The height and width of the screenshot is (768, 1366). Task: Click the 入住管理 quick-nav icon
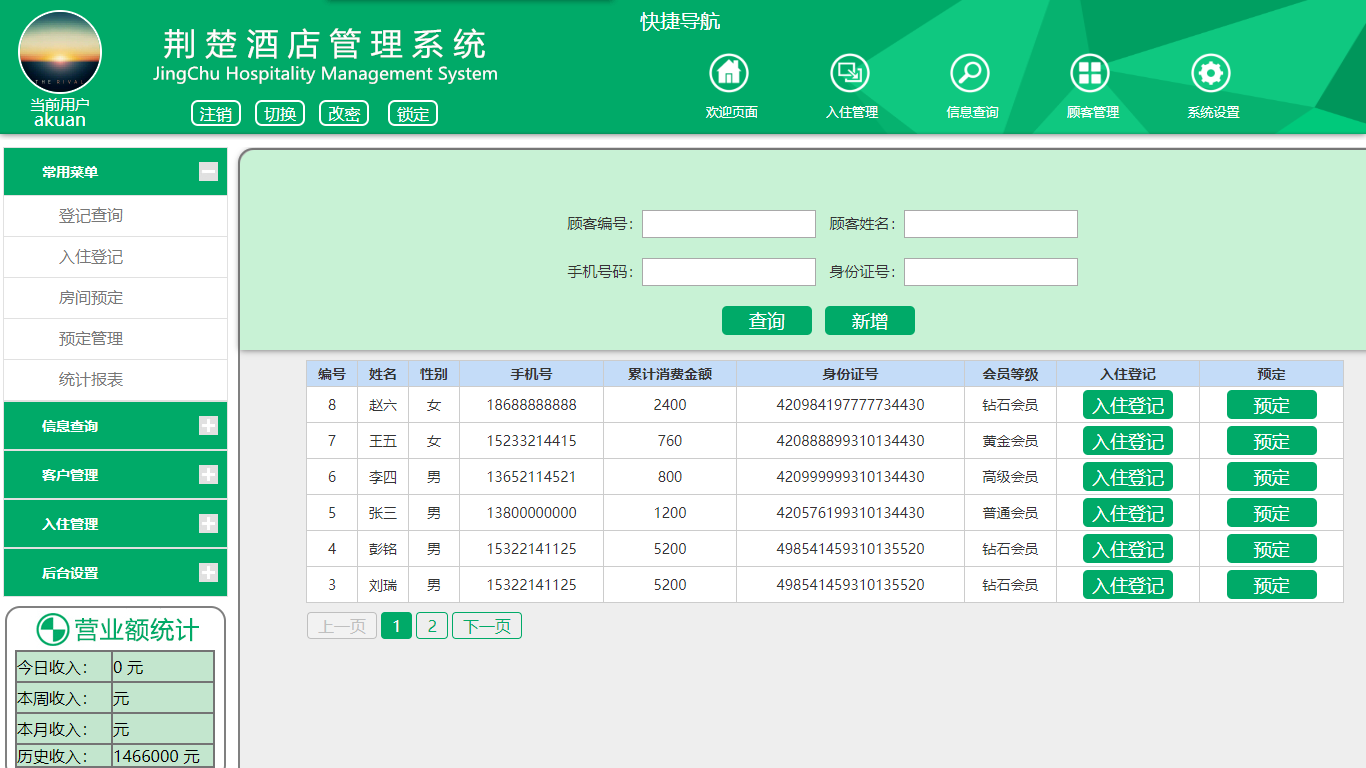click(850, 73)
